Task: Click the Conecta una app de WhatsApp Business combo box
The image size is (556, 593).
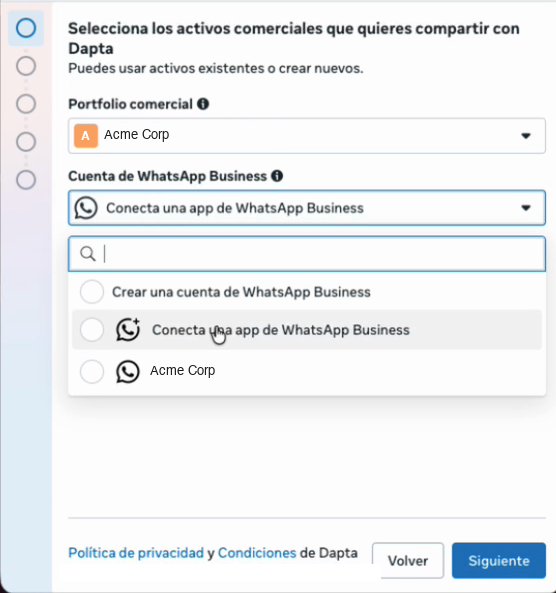Action: pos(307,208)
